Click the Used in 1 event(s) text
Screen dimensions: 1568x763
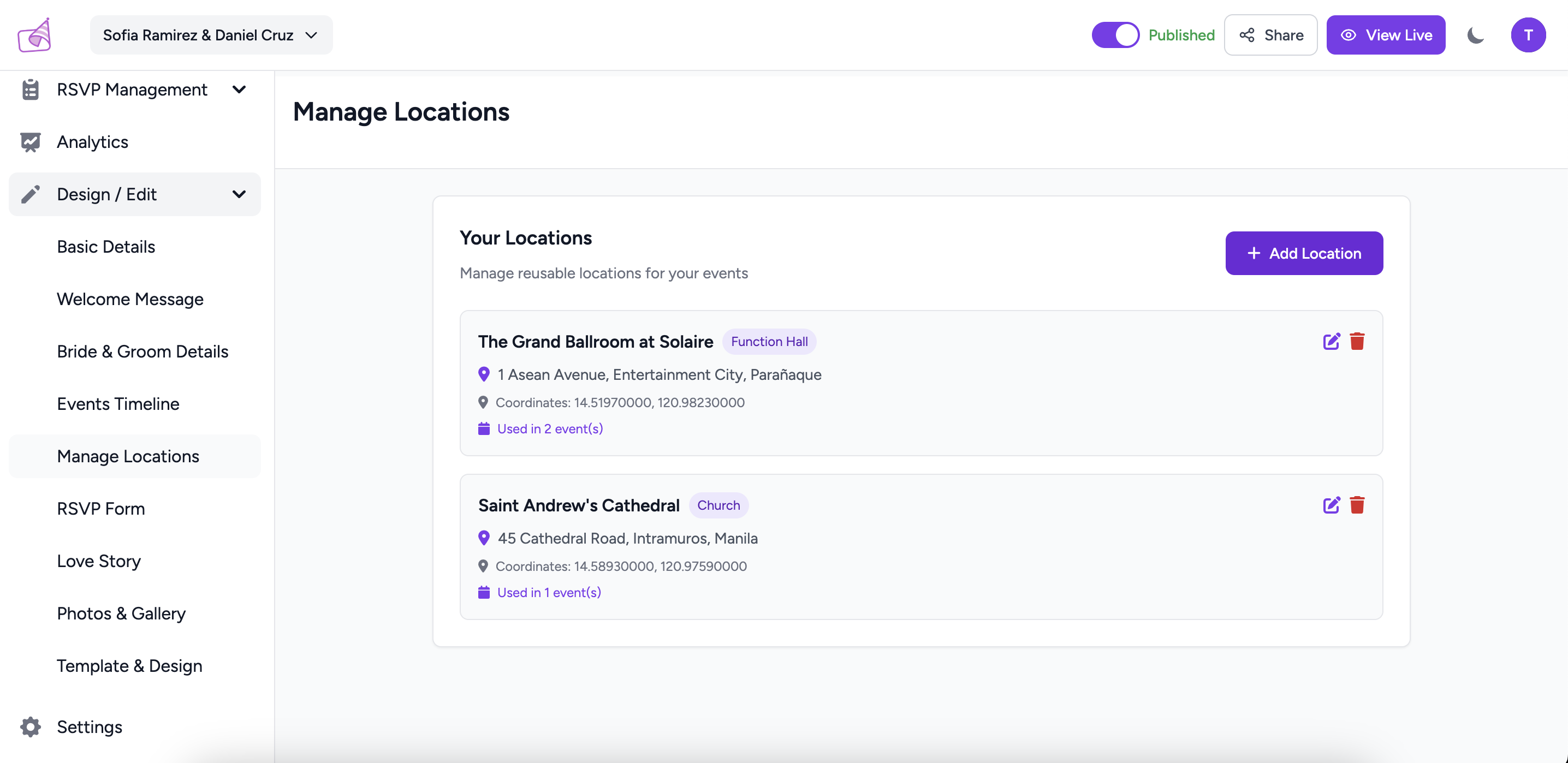click(x=549, y=592)
